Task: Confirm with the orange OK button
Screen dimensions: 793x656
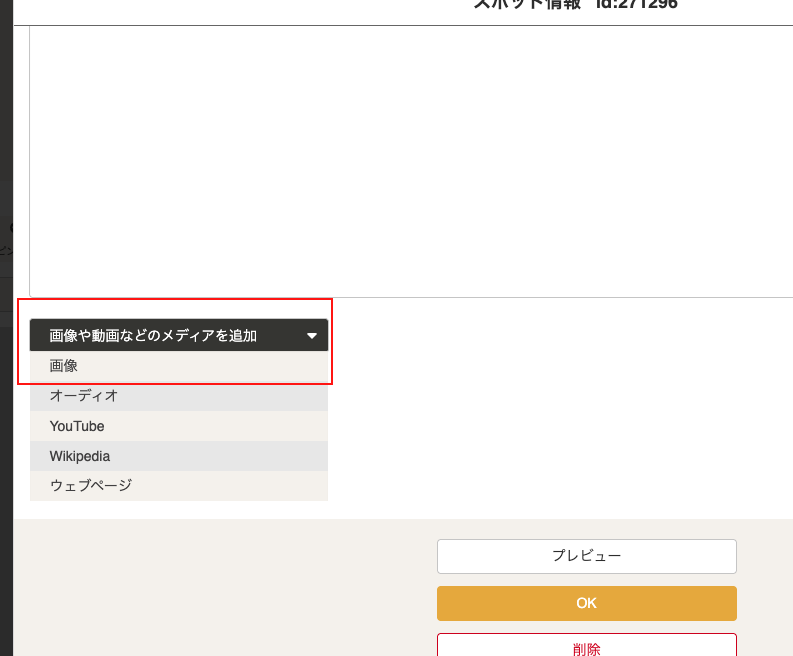Action: coord(586,603)
